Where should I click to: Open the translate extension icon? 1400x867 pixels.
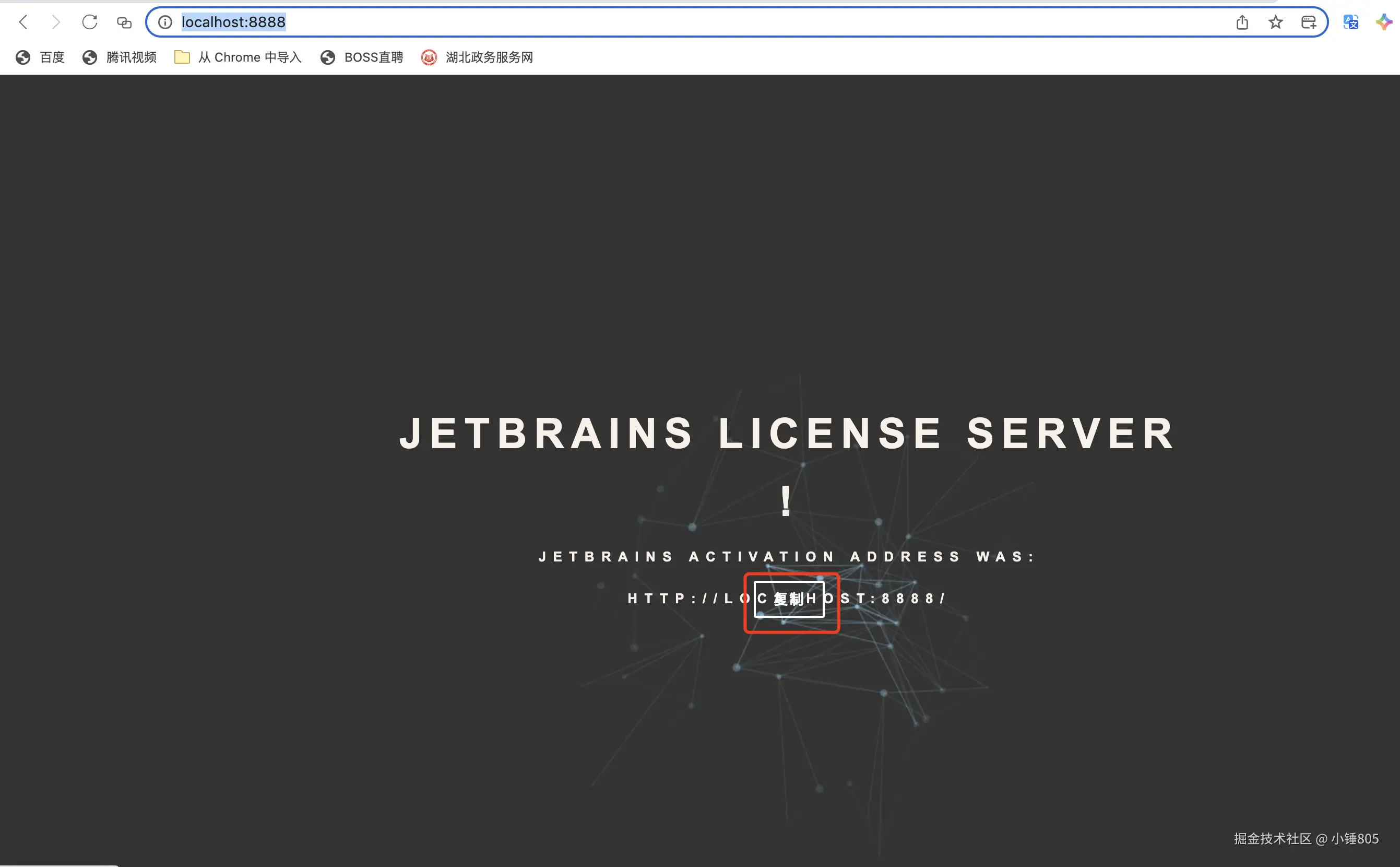(1350, 22)
